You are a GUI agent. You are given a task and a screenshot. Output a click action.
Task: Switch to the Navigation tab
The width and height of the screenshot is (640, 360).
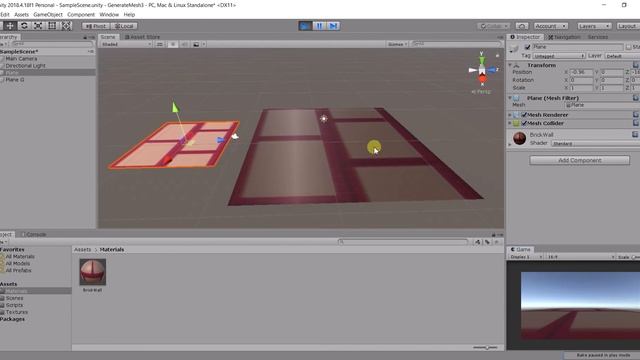564,37
